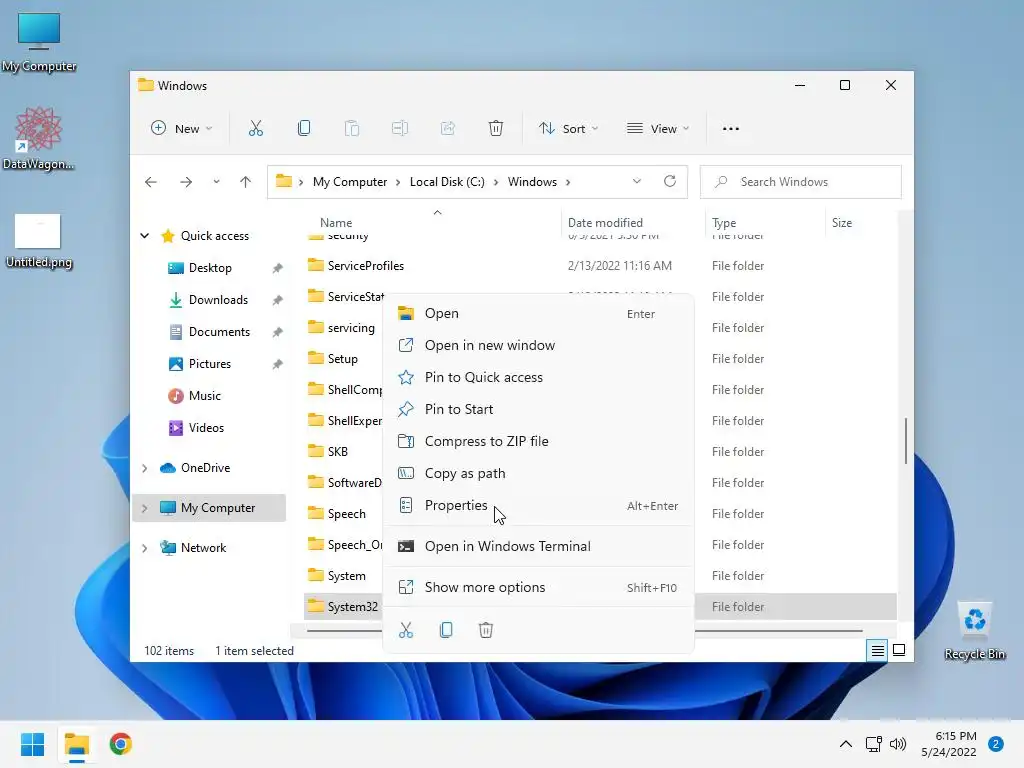Click the Search Windows input field
The image size is (1024, 768).
(801, 182)
